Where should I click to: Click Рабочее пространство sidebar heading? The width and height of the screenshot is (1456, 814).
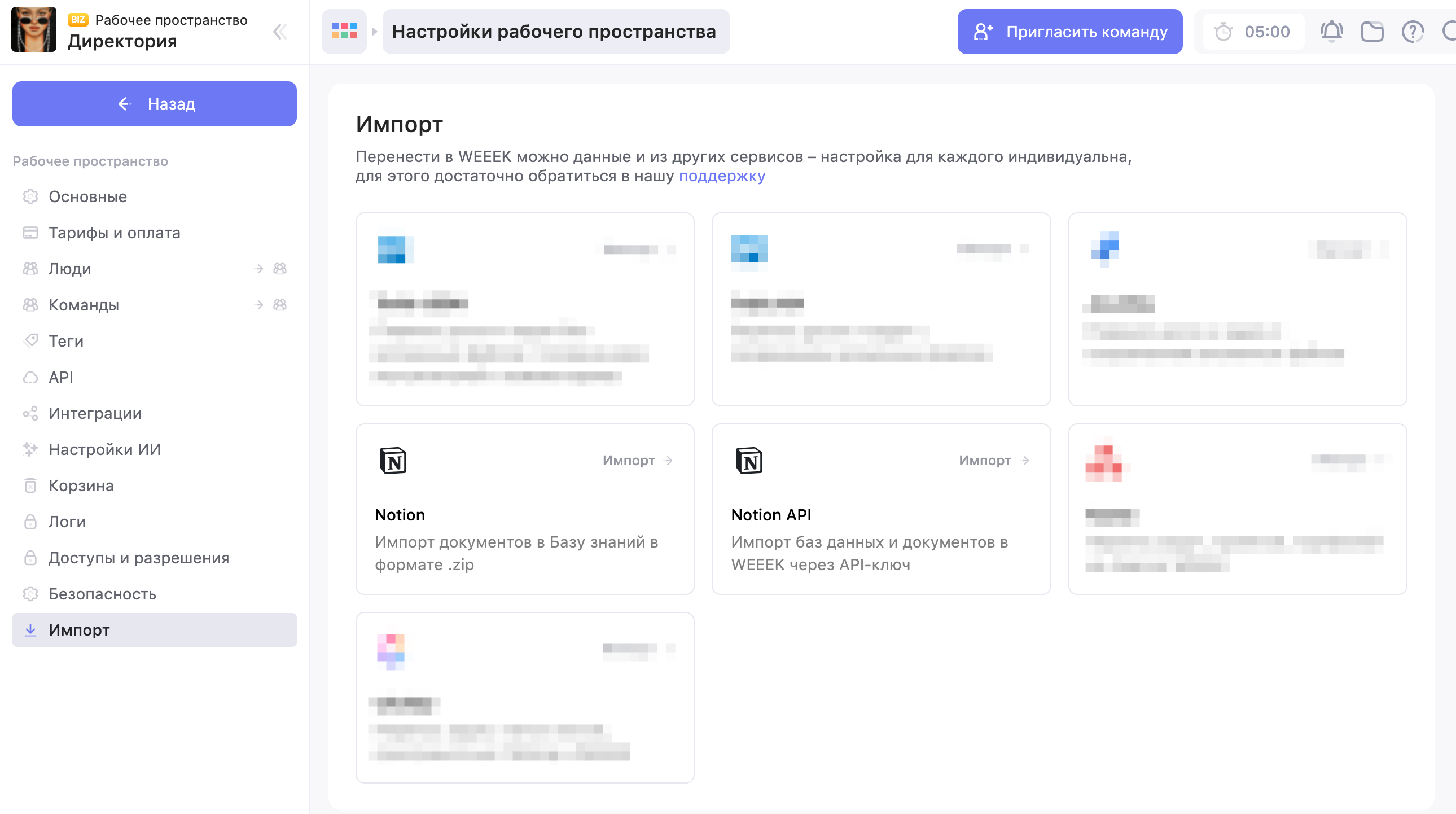90,161
